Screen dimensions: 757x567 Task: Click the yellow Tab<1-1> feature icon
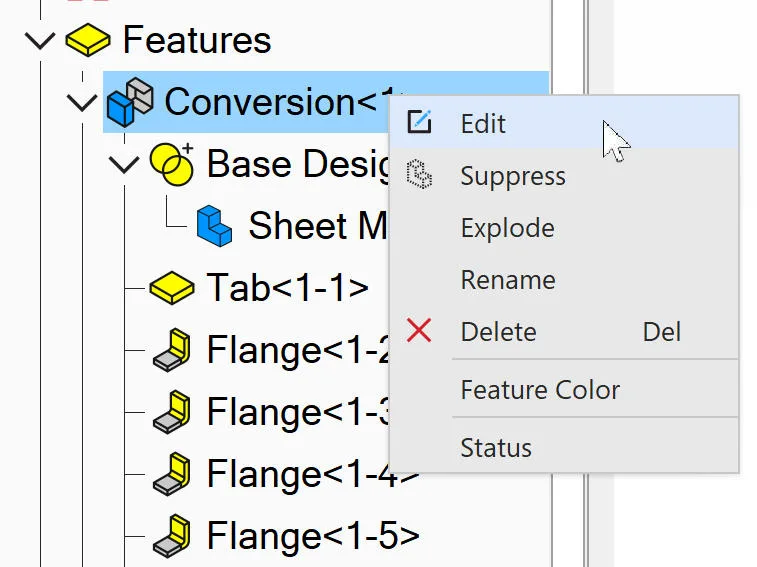[x=172, y=287]
